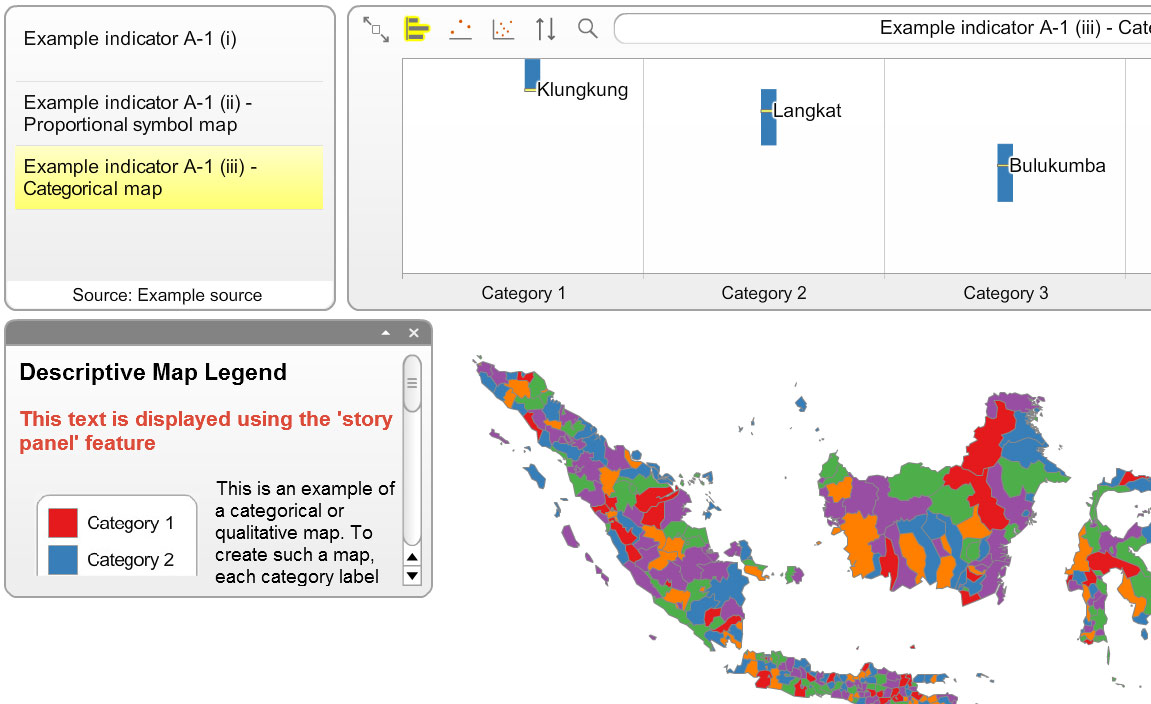Click the Category 2 axis label
Screen dimensions: 1151x704
pos(764,294)
